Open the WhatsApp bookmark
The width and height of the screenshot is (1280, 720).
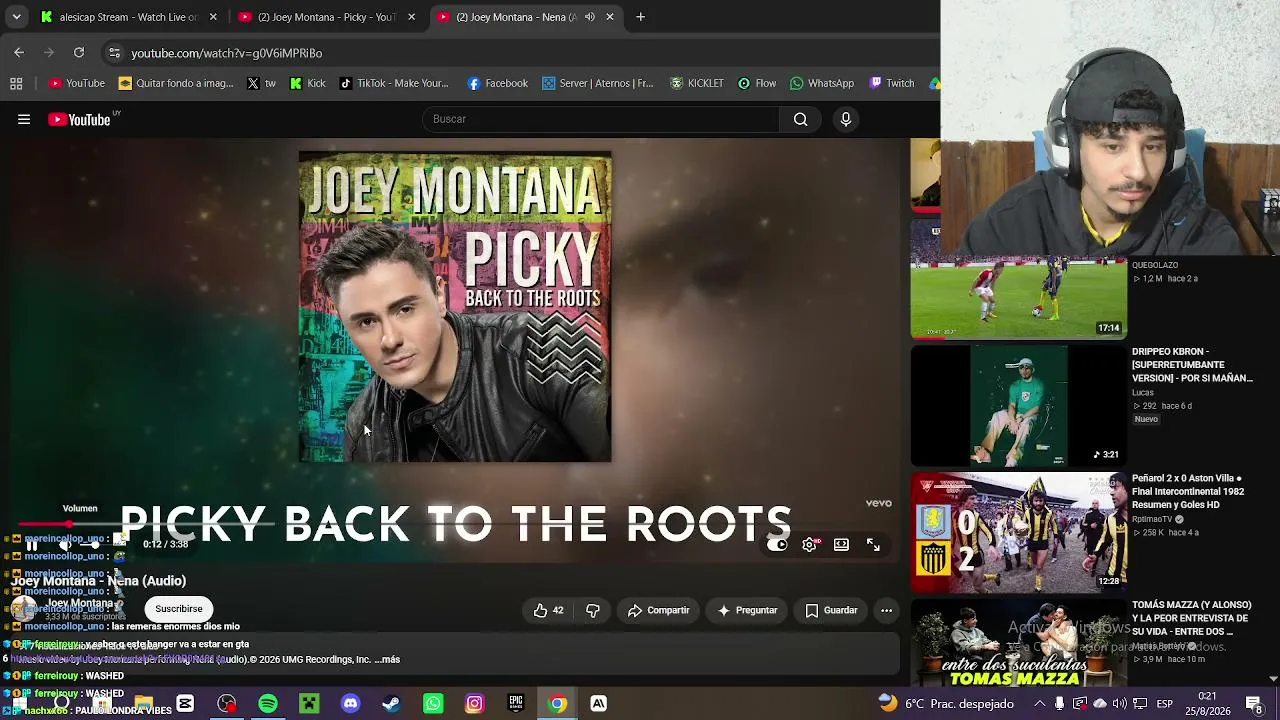click(x=822, y=83)
